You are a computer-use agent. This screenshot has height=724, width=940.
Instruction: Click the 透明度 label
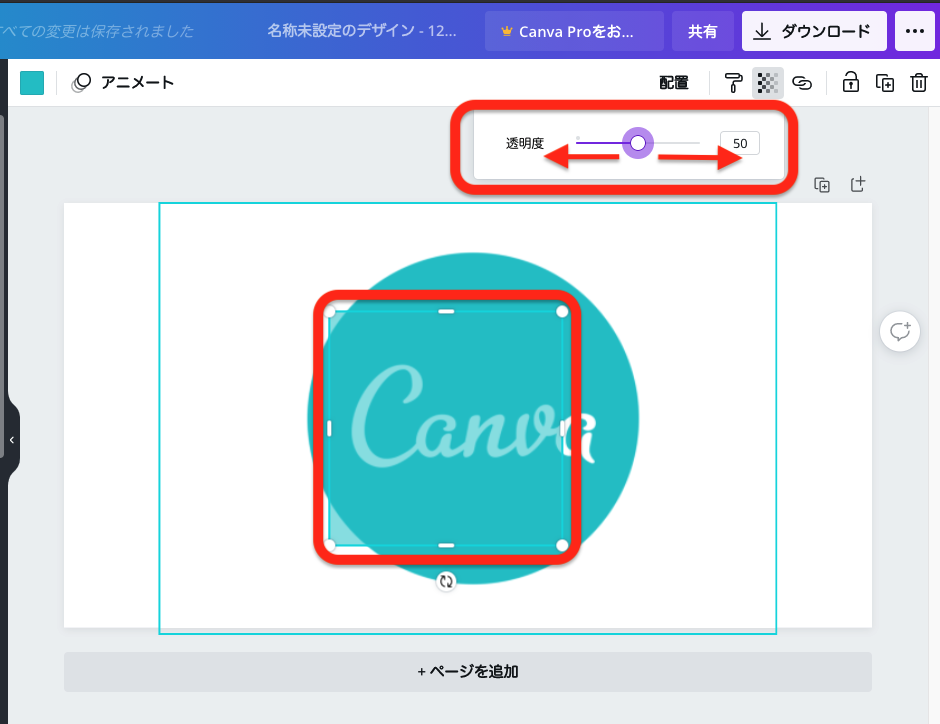(525, 143)
